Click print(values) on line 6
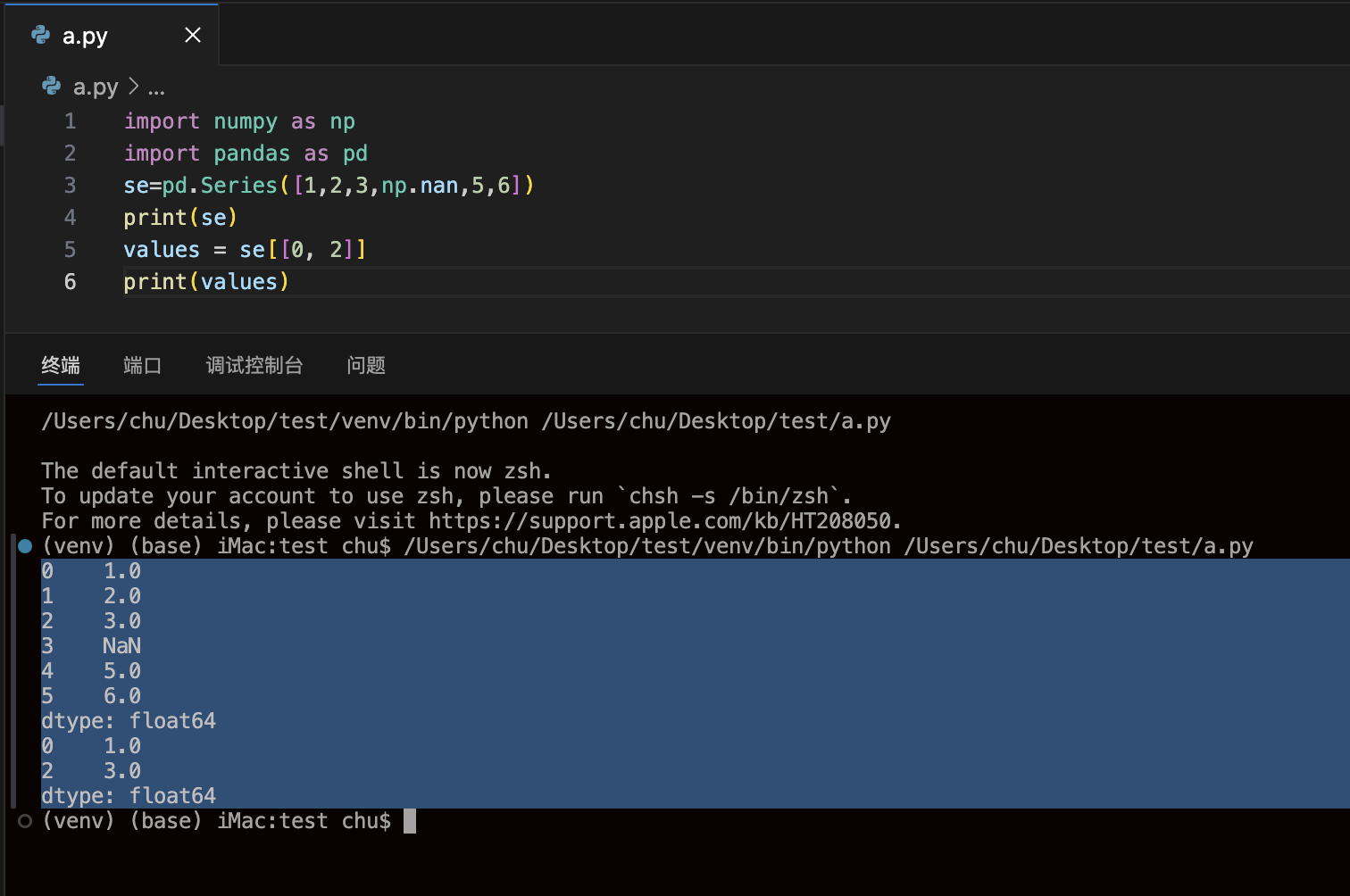This screenshot has height=896, width=1350. [x=206, y=282]
